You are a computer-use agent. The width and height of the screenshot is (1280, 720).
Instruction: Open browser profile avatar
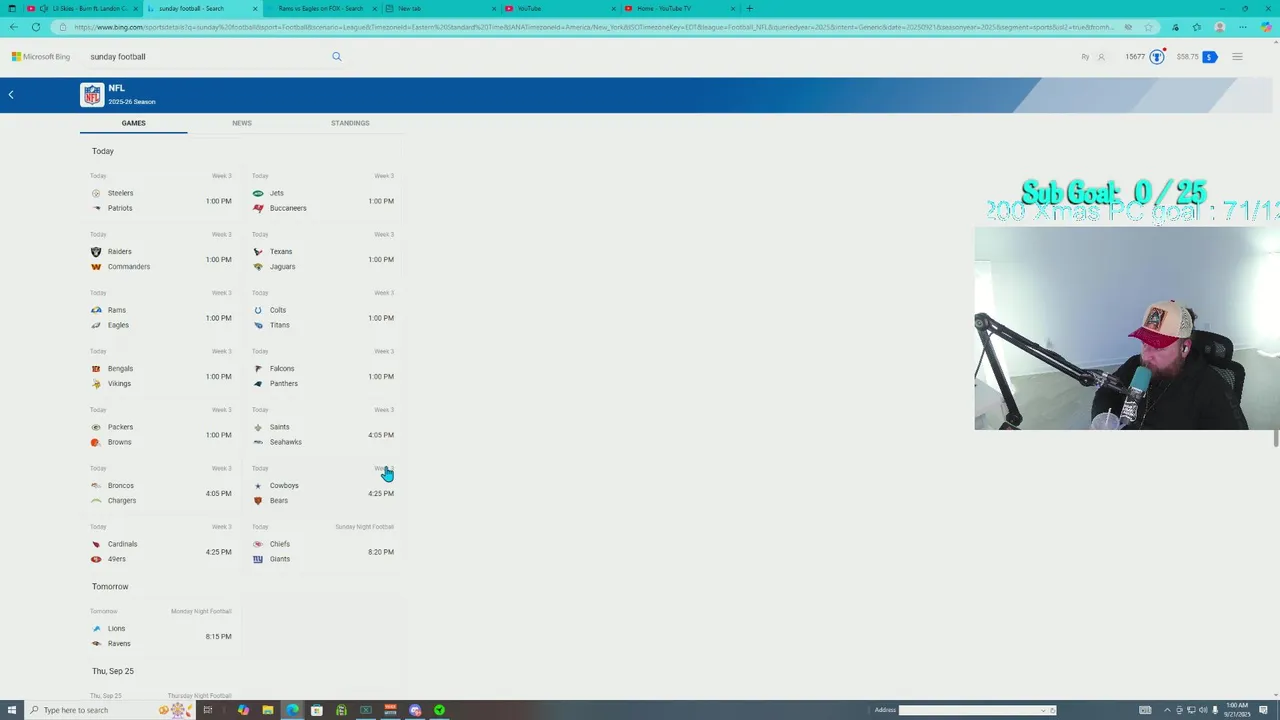pyautogui.click(x=1219, y=27)
